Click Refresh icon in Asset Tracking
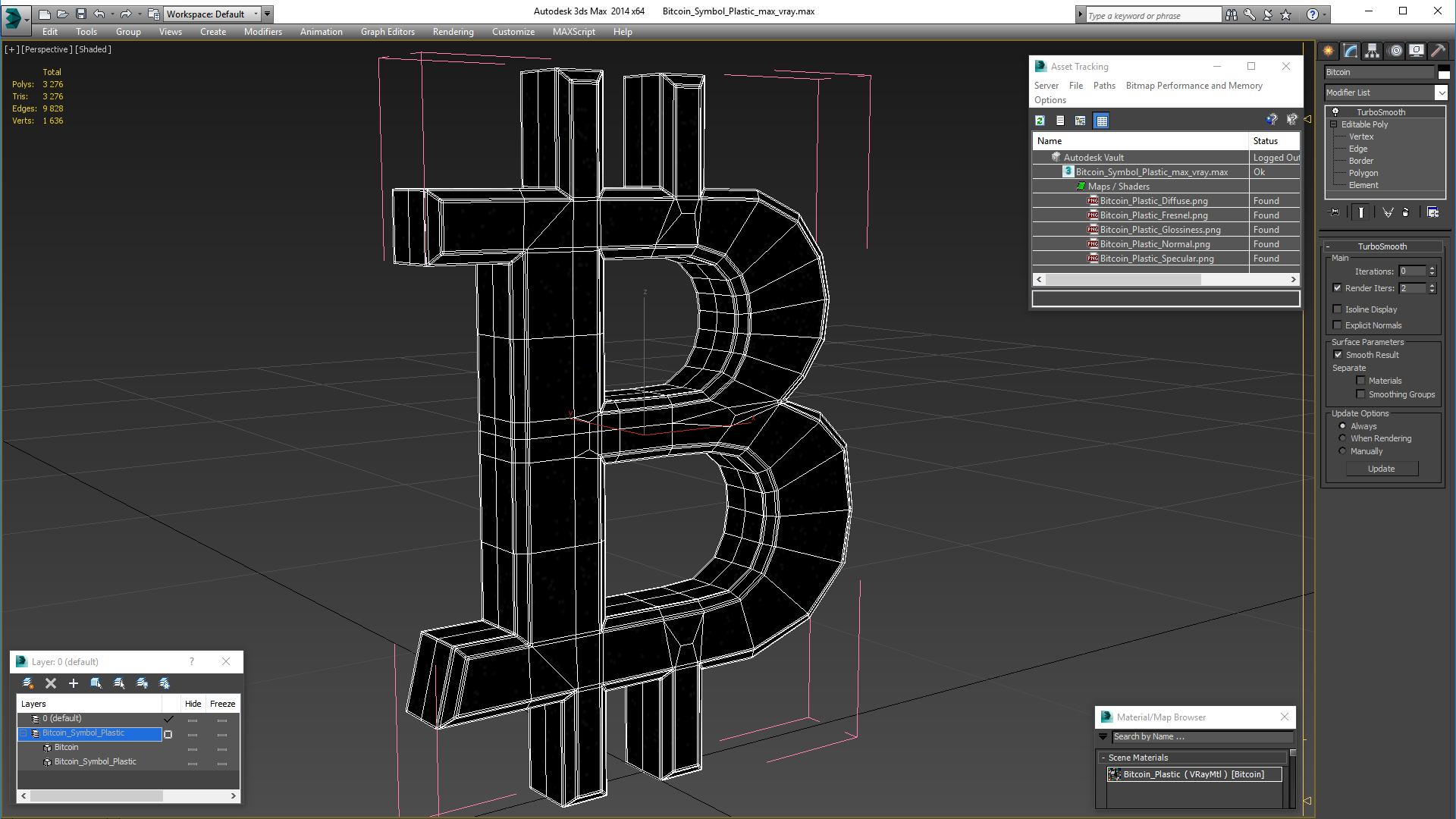Viewport: 1456px width, 819px height. (x=1040, y=121)
